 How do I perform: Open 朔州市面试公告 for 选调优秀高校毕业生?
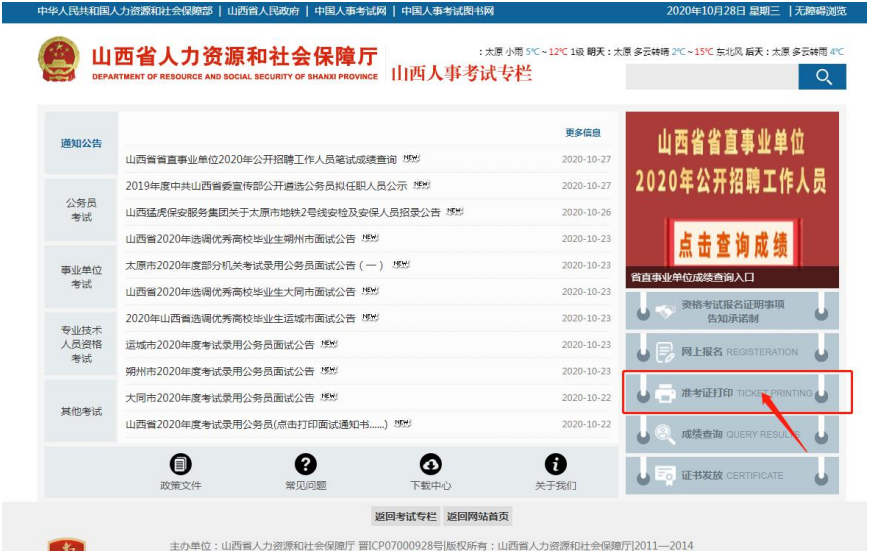pos(240,239)
